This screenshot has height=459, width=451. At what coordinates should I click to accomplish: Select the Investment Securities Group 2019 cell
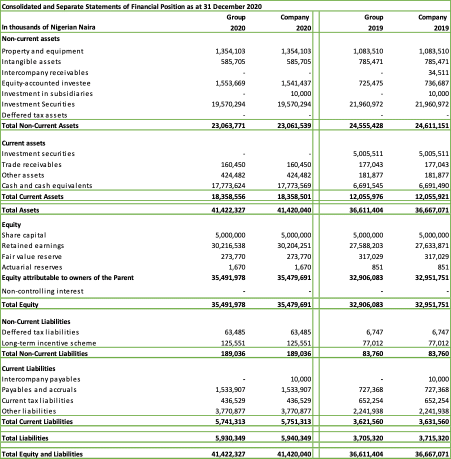366,104
